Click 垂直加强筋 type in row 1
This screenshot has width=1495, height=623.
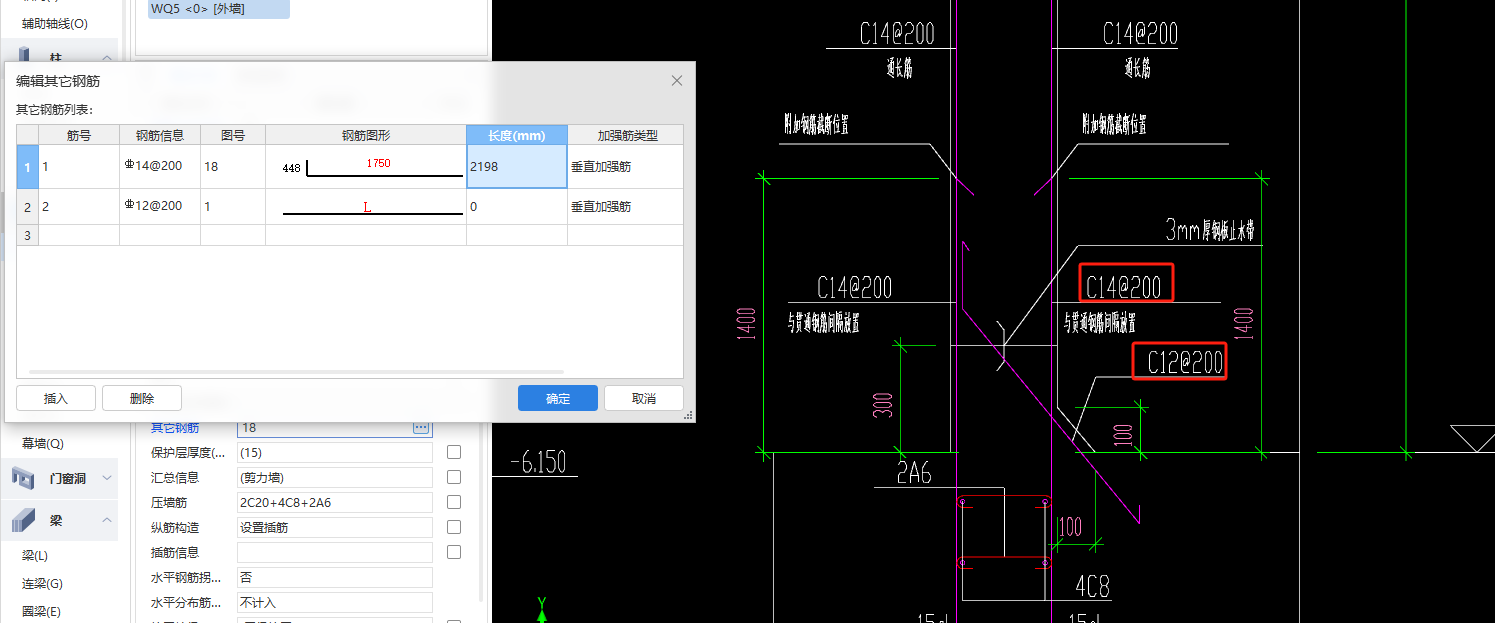(626, 167)
